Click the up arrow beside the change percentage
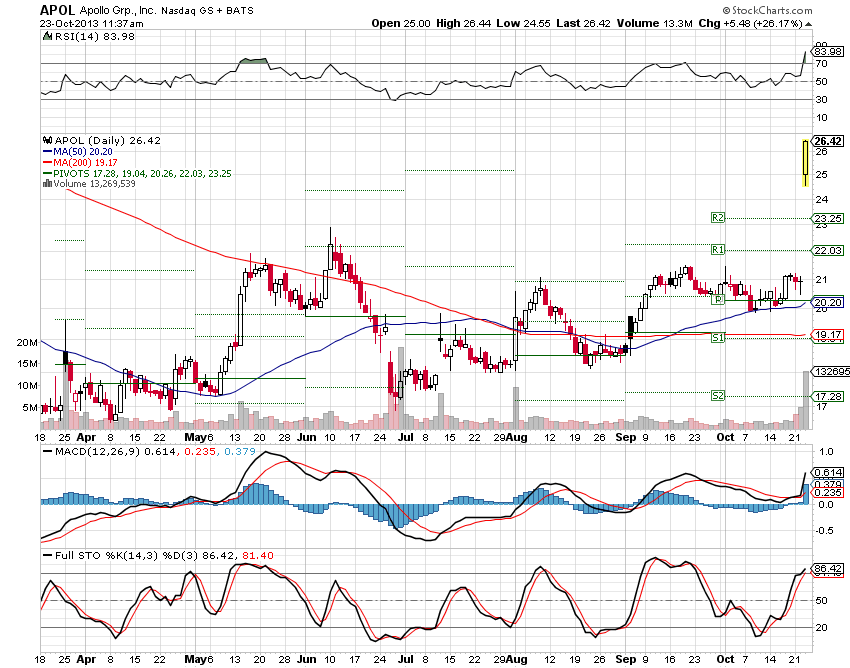 tap(808, 24)
